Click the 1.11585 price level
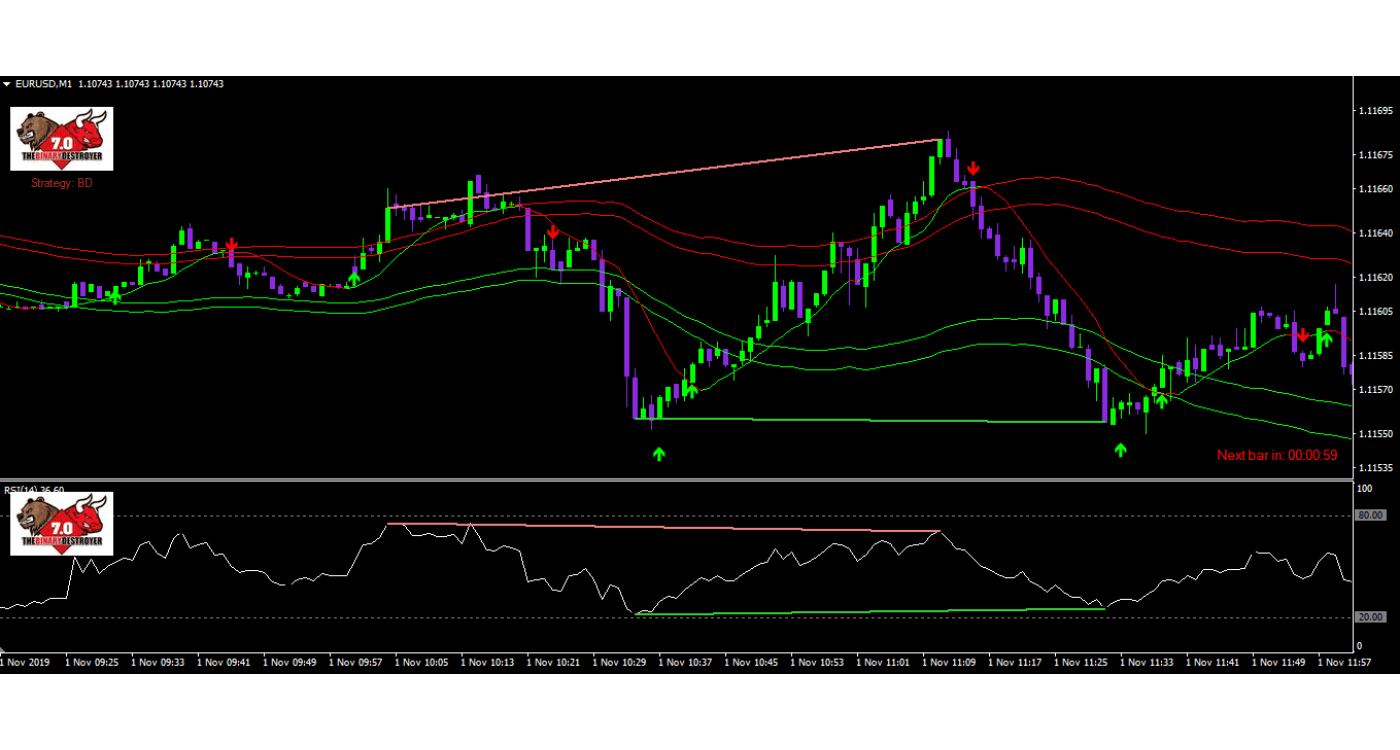This screenshot has width=1400, height=750. coord(1378,355)
